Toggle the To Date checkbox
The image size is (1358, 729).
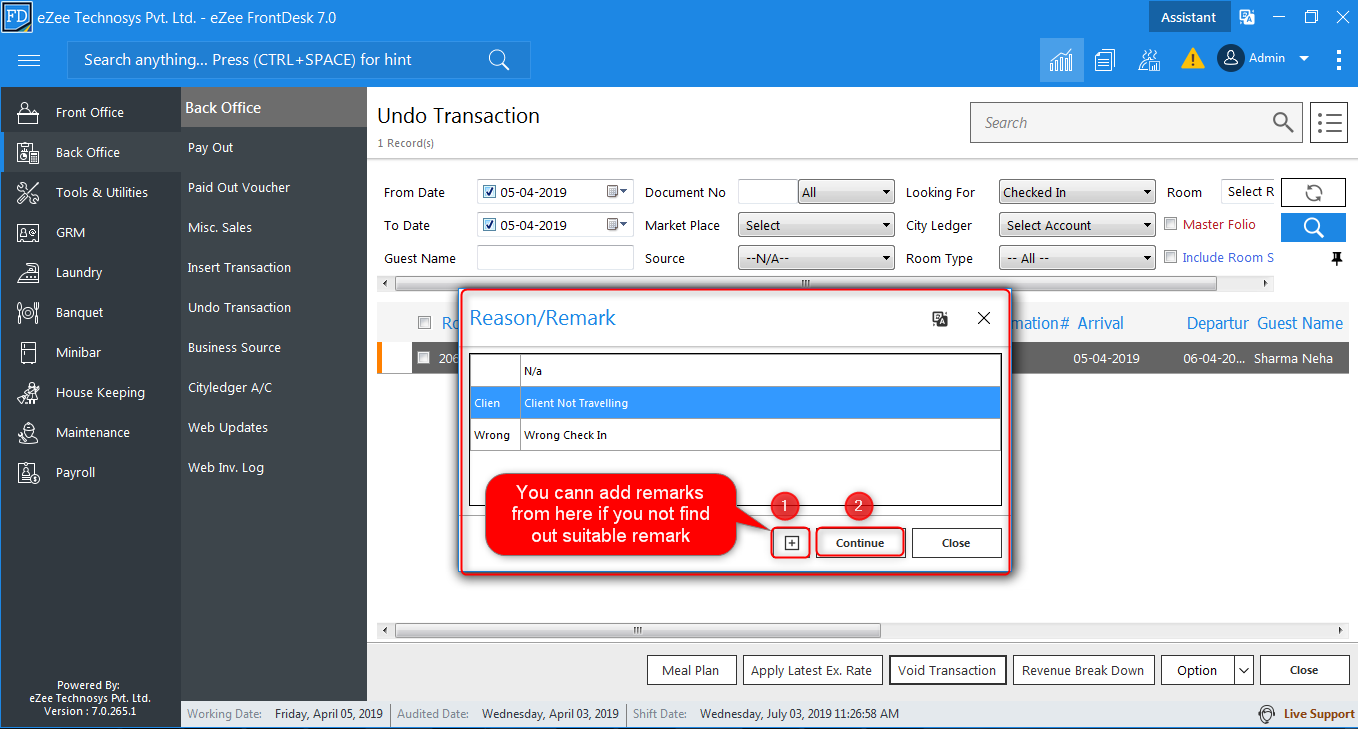pos(489,225)
